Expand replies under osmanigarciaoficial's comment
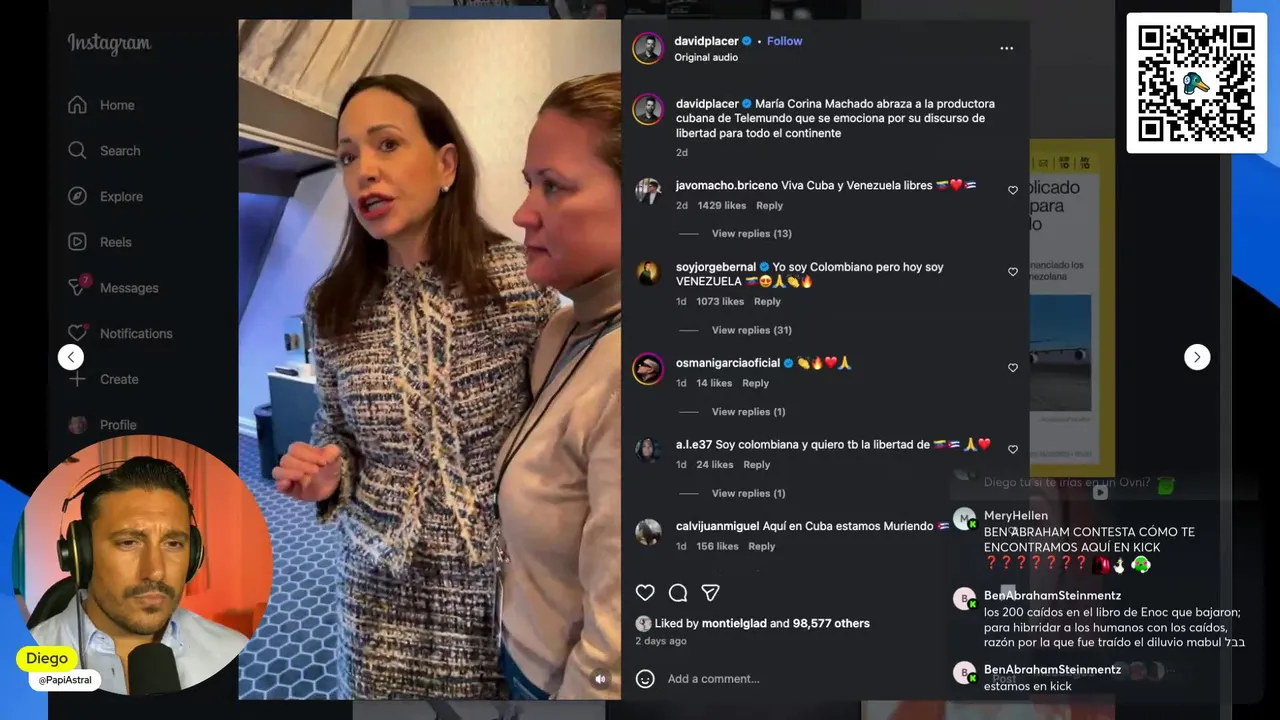Viewport: 1280px width, 720px height. coord(748,412)
